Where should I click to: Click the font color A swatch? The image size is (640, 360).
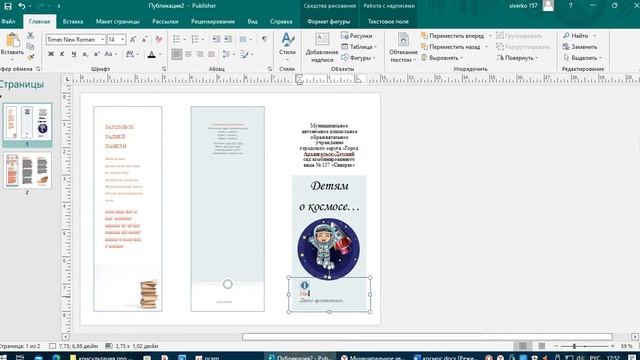coord(151,54)
